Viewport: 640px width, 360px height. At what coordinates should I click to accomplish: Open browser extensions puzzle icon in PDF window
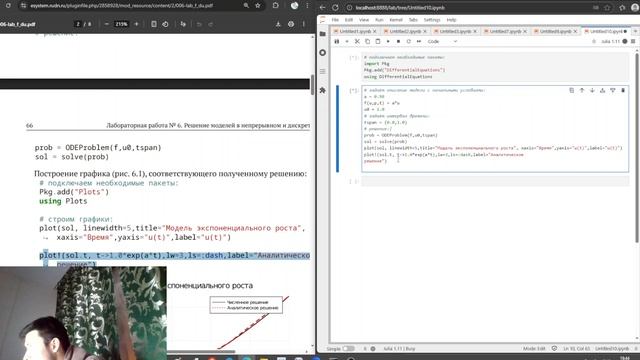[x=276, y=6]
